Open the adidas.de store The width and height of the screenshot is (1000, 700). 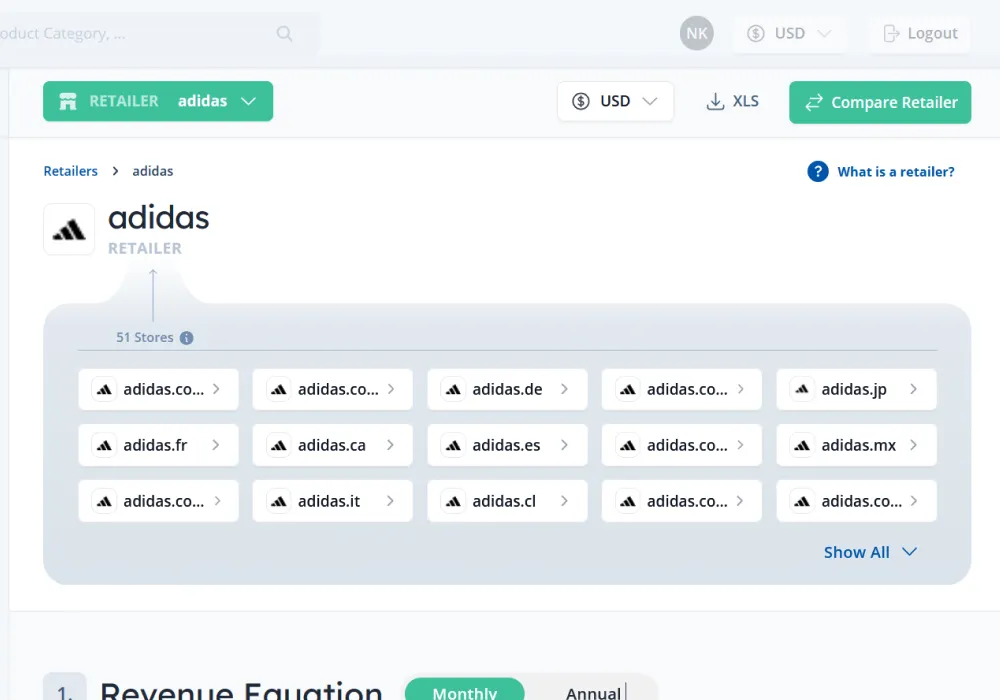pyautogui.click(x=507, y=390)
